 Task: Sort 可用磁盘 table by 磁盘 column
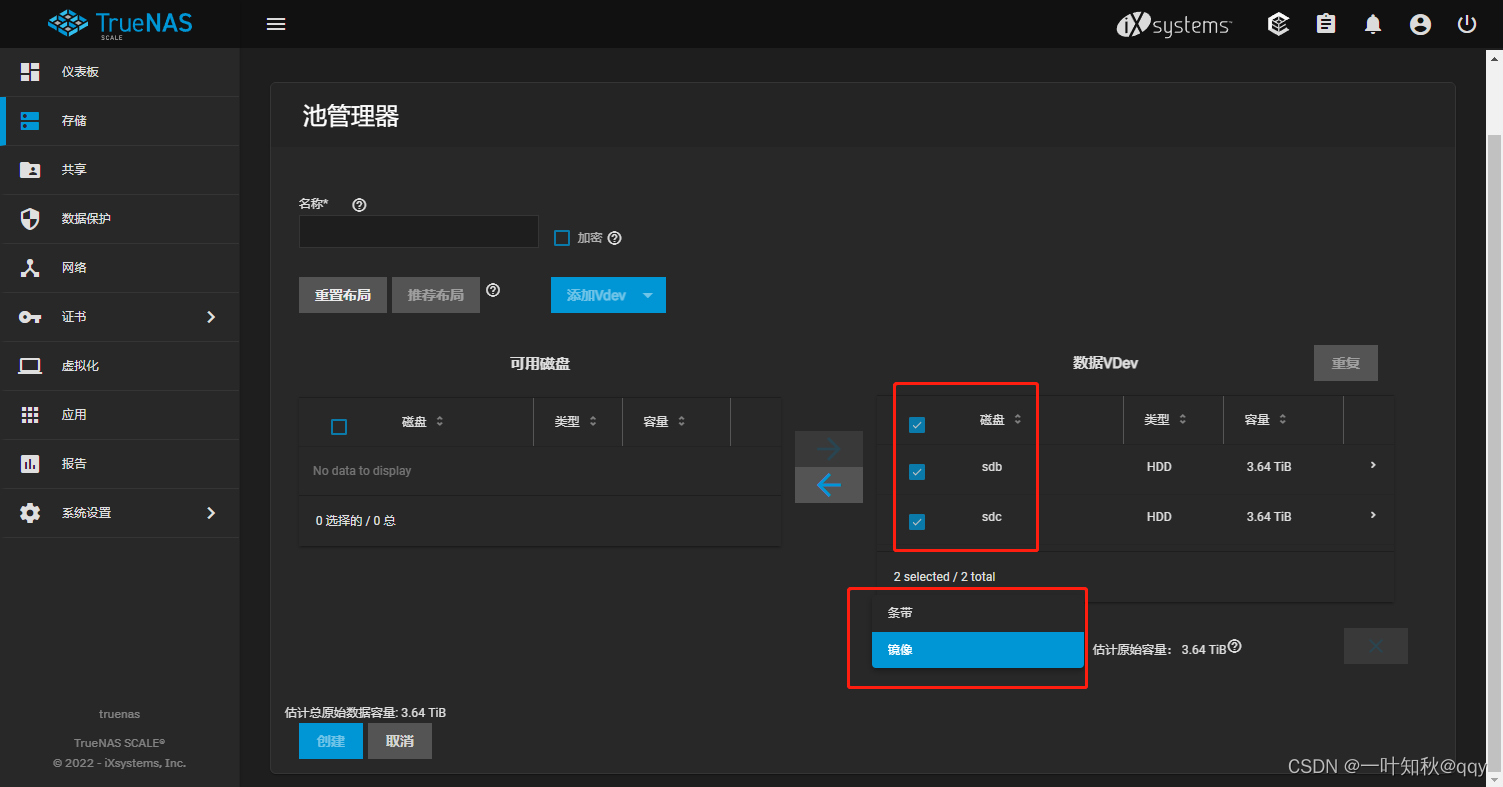point(423,422)
